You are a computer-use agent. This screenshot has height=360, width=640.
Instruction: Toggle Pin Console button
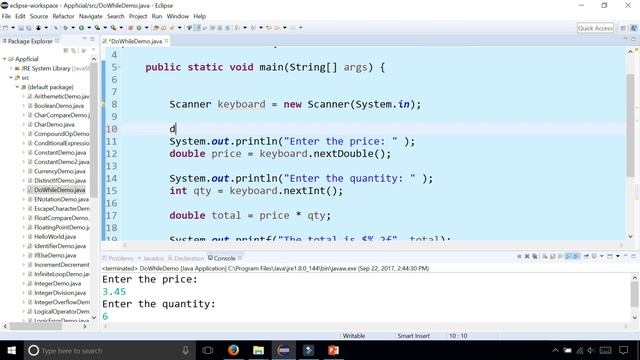click(586, 256)
